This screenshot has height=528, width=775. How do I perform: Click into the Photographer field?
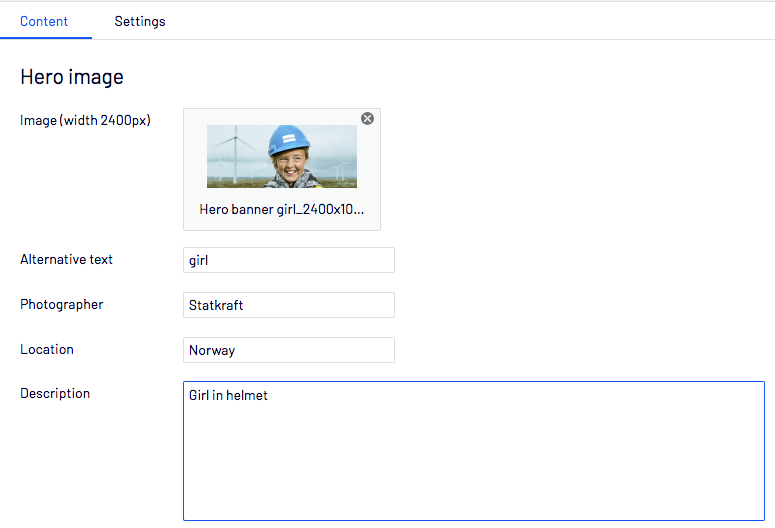coord(289,305)
